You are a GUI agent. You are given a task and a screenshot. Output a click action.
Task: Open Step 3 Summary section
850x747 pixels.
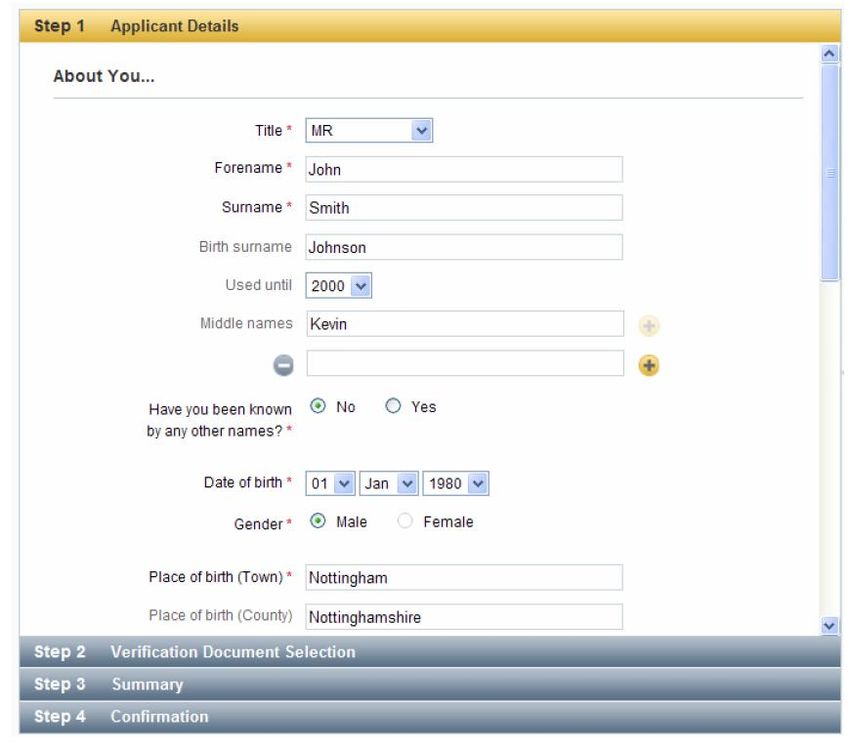pyautogui.click(x=430, y=684)
